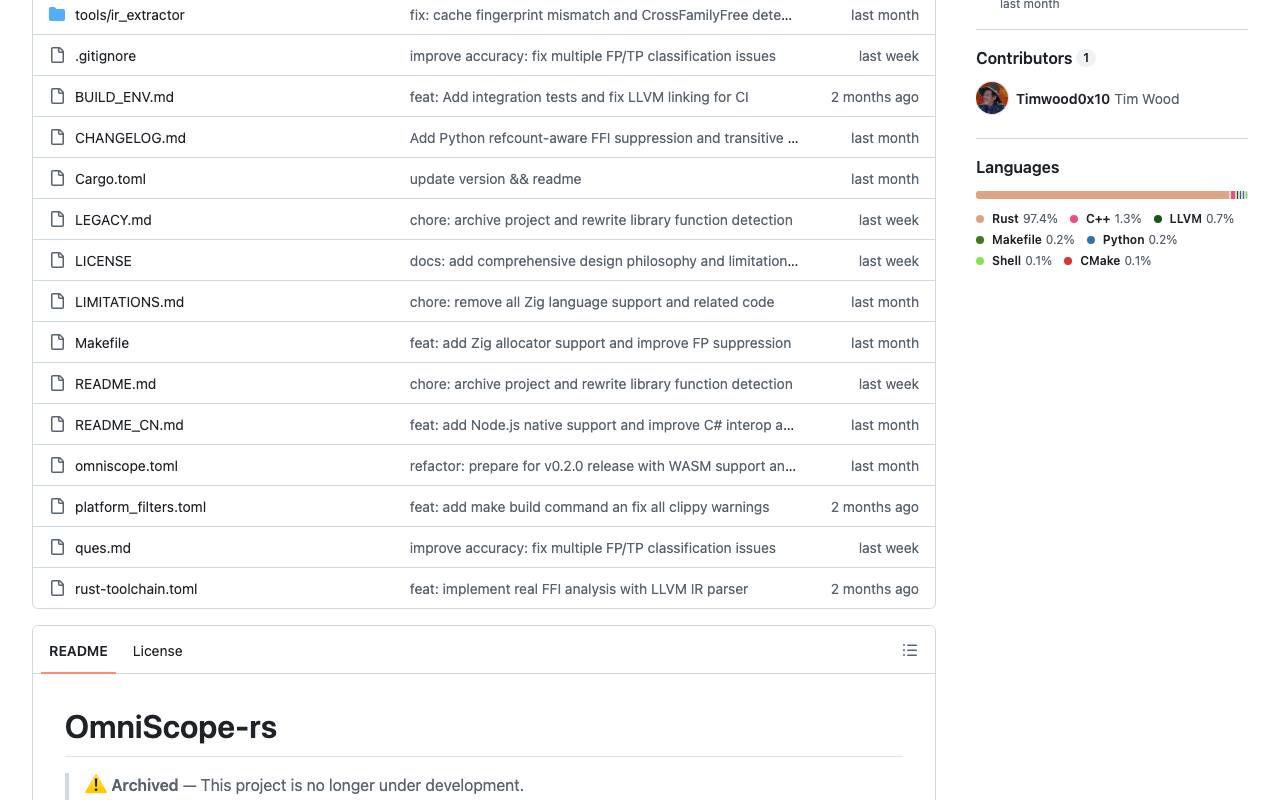The image size is (1280, 800).
Task: Click the tools/ir_extractor folder icon
Action: (57, 15)
